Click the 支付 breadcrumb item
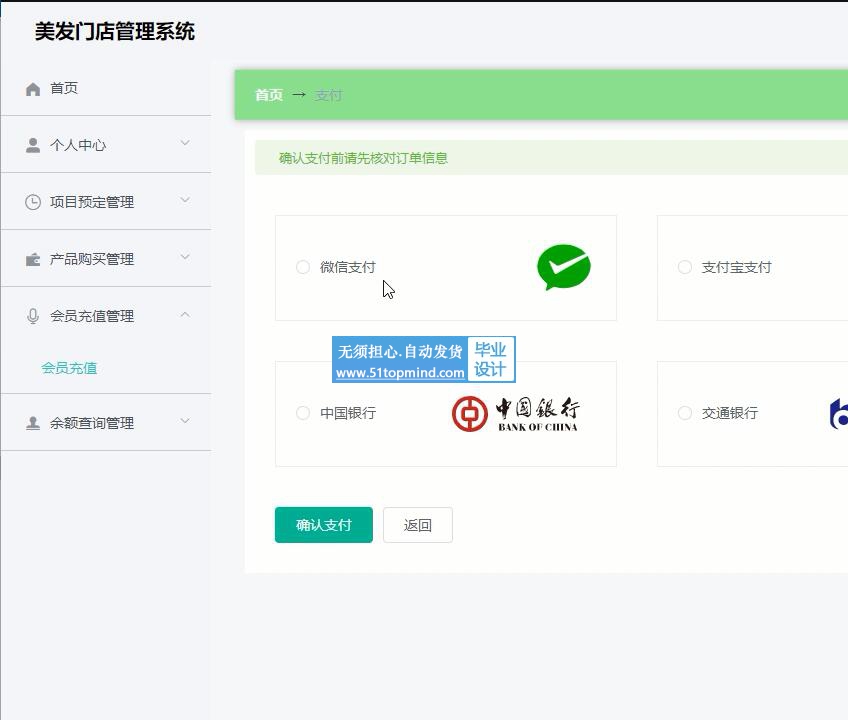The image size is (848, 720). [x=328, y=95]
